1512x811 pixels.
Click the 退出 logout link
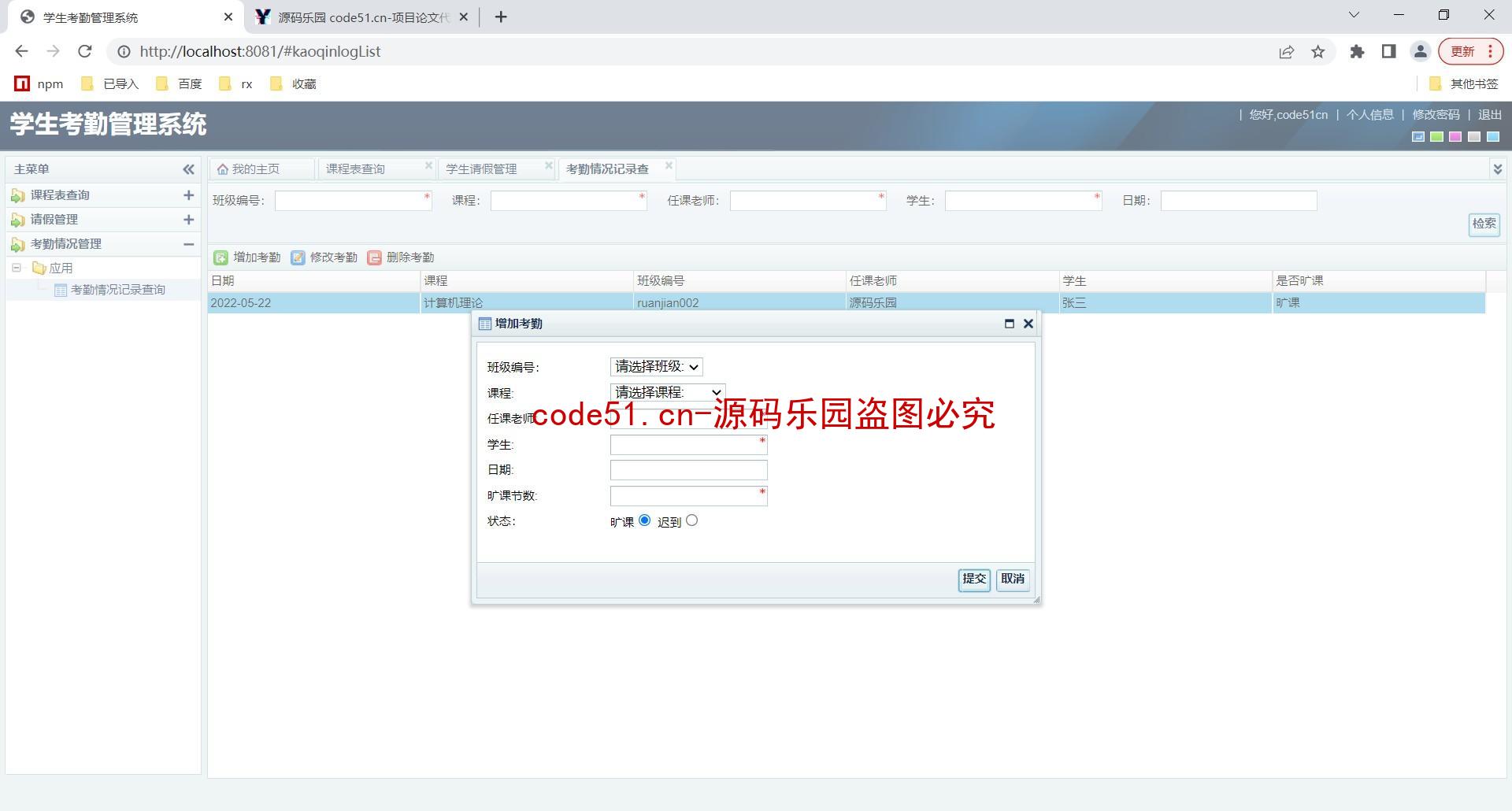(x=1489, y=115)
